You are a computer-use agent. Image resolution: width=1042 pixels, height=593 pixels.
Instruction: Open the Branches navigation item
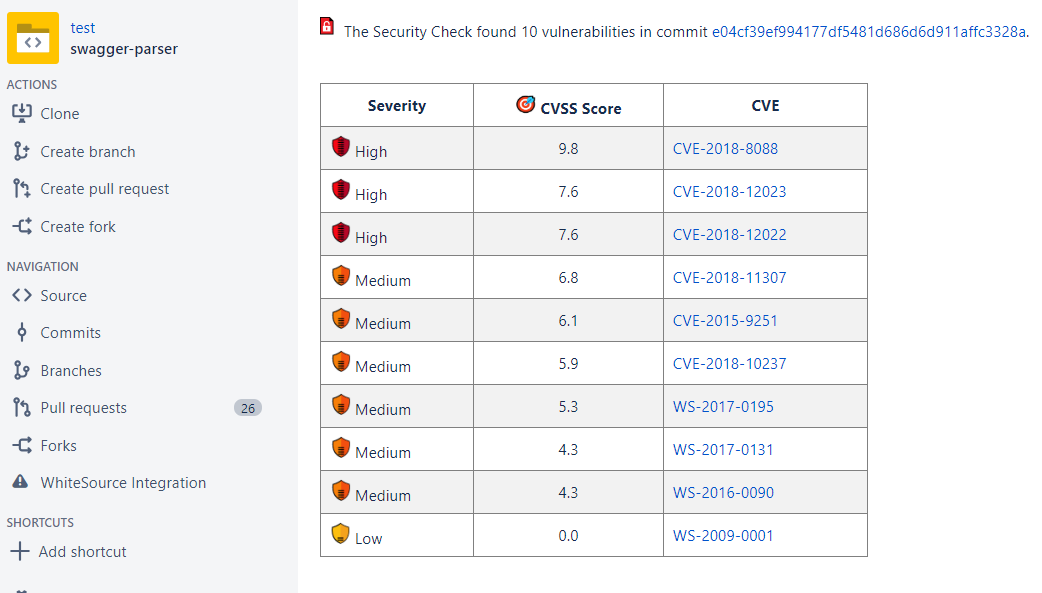coord(70,370)
